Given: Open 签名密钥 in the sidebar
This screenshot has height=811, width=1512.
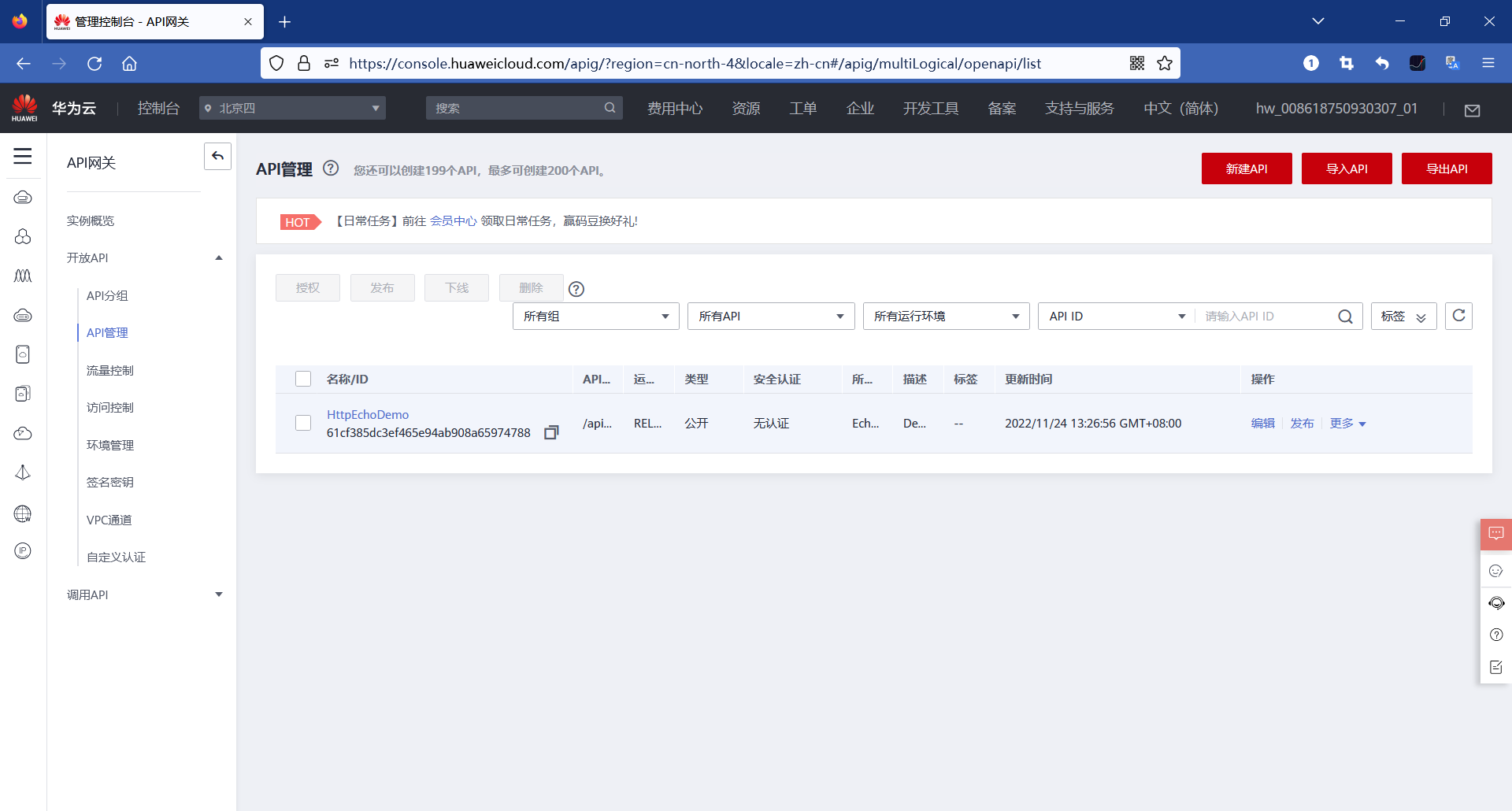Looking at the screenshot, I should coord(110,483).
